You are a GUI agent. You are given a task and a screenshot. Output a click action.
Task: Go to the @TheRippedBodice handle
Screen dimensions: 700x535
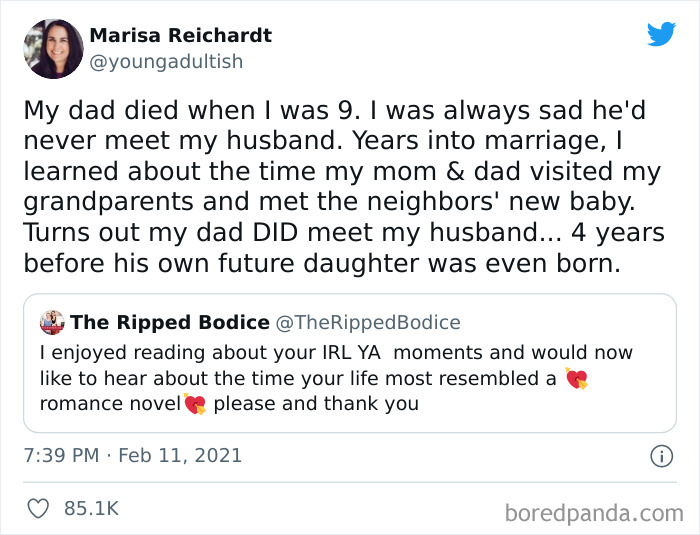coord(368,322)
